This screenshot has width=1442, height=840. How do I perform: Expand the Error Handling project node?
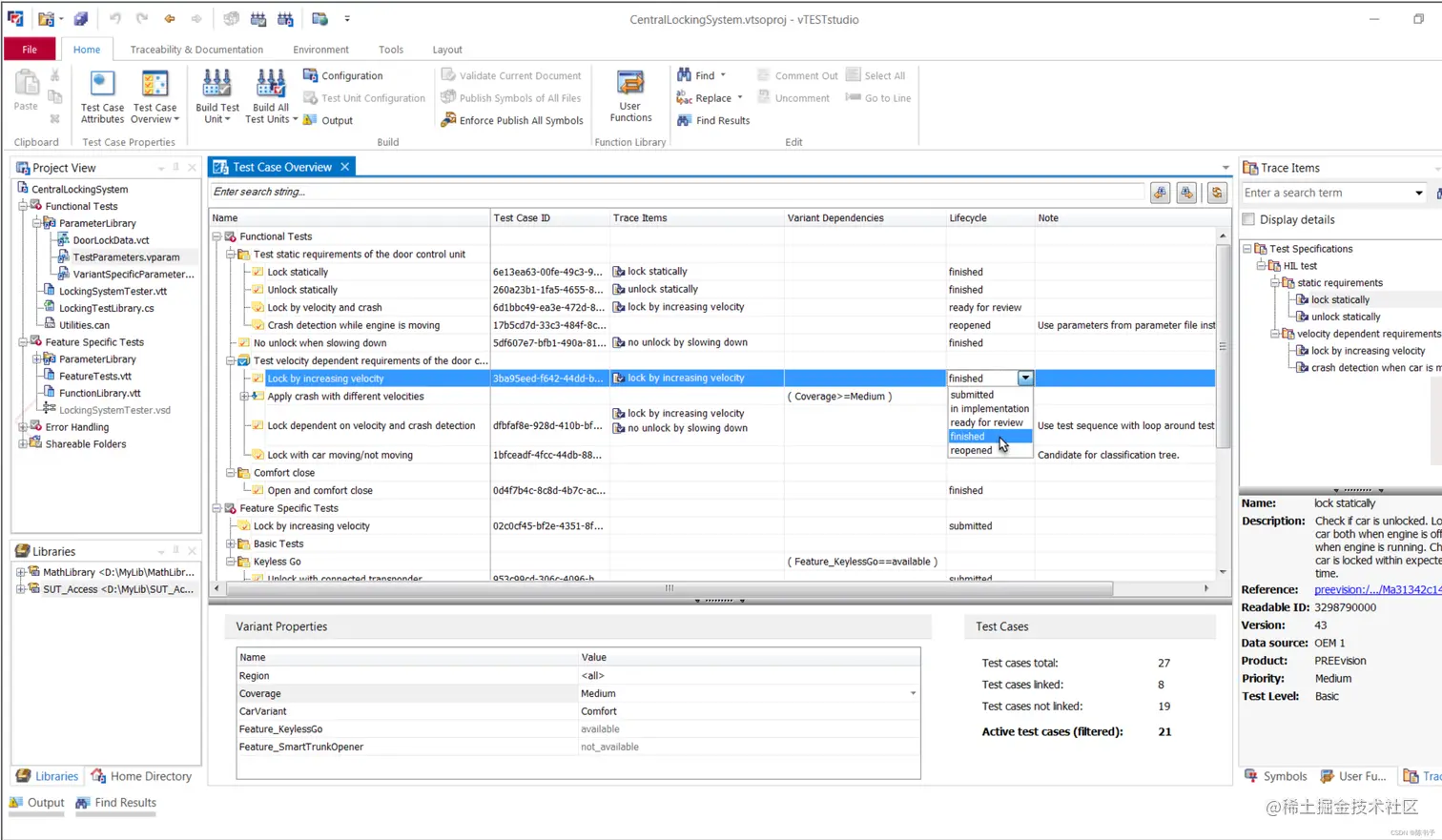23,427
